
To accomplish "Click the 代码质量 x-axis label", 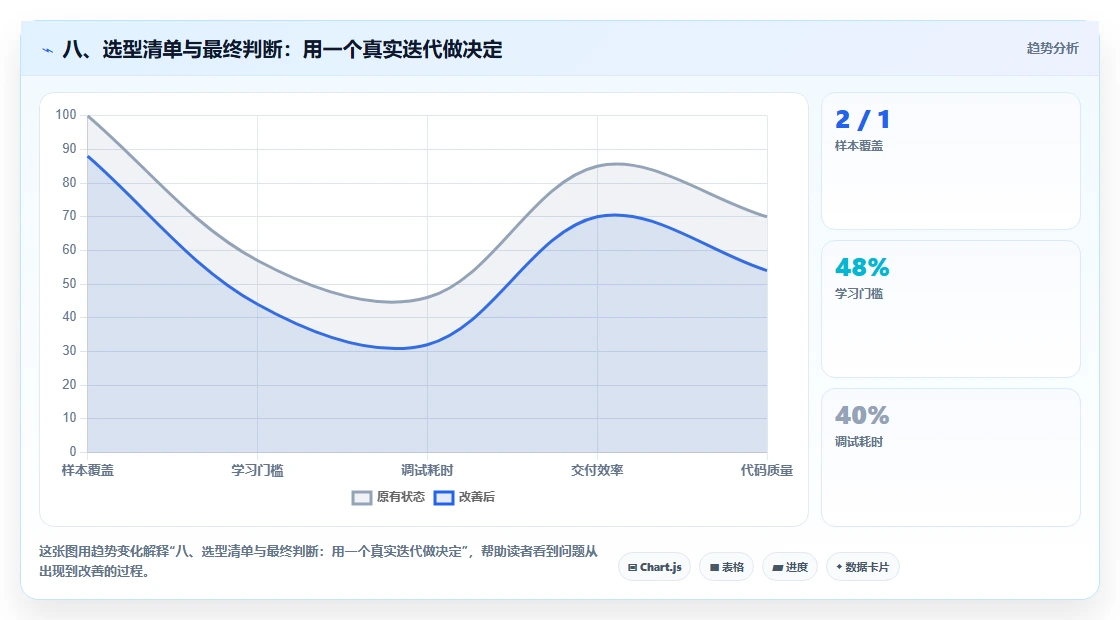I will point(766,471).
